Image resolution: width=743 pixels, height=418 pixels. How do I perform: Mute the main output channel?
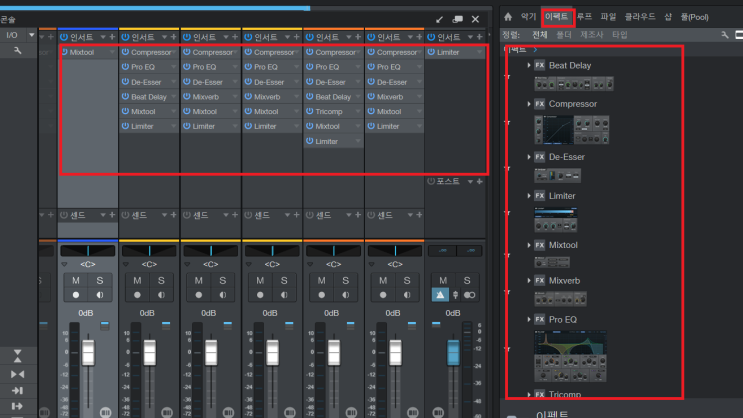point(443,281)
